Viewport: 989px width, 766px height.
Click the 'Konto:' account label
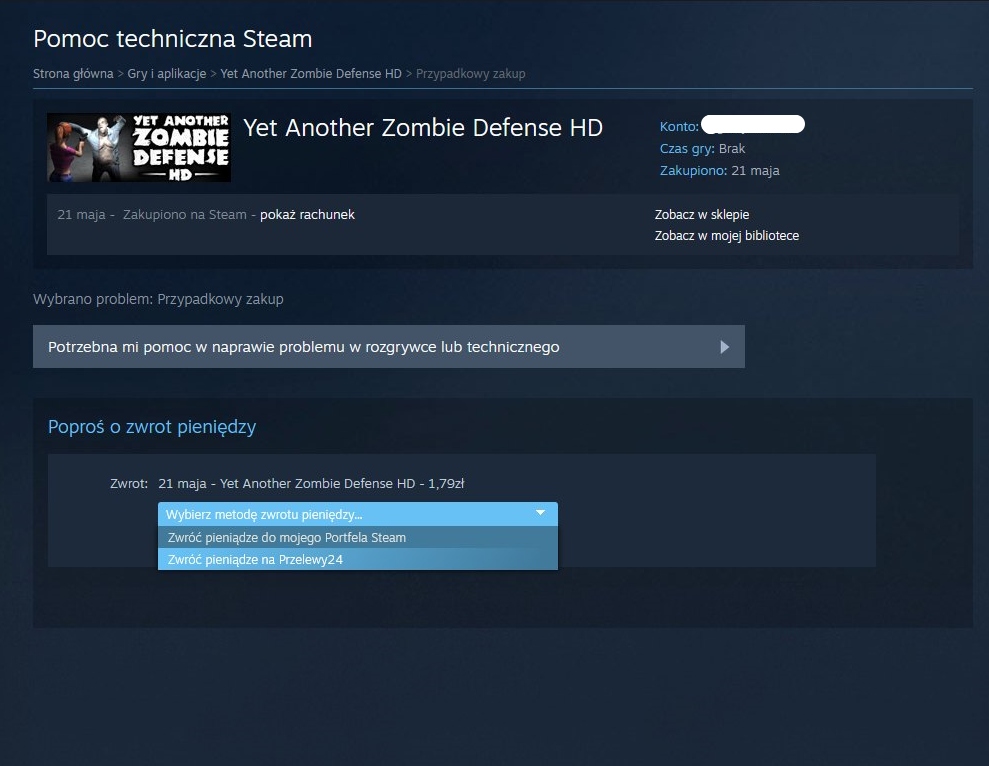coord(679,126)
